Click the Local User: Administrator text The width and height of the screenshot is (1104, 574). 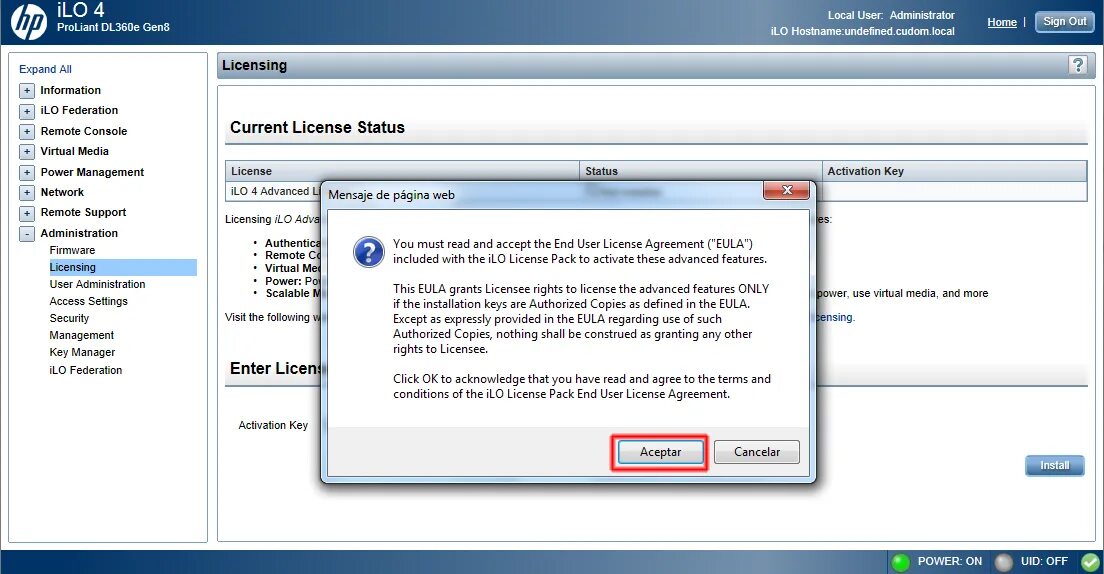tap(891, 15)
